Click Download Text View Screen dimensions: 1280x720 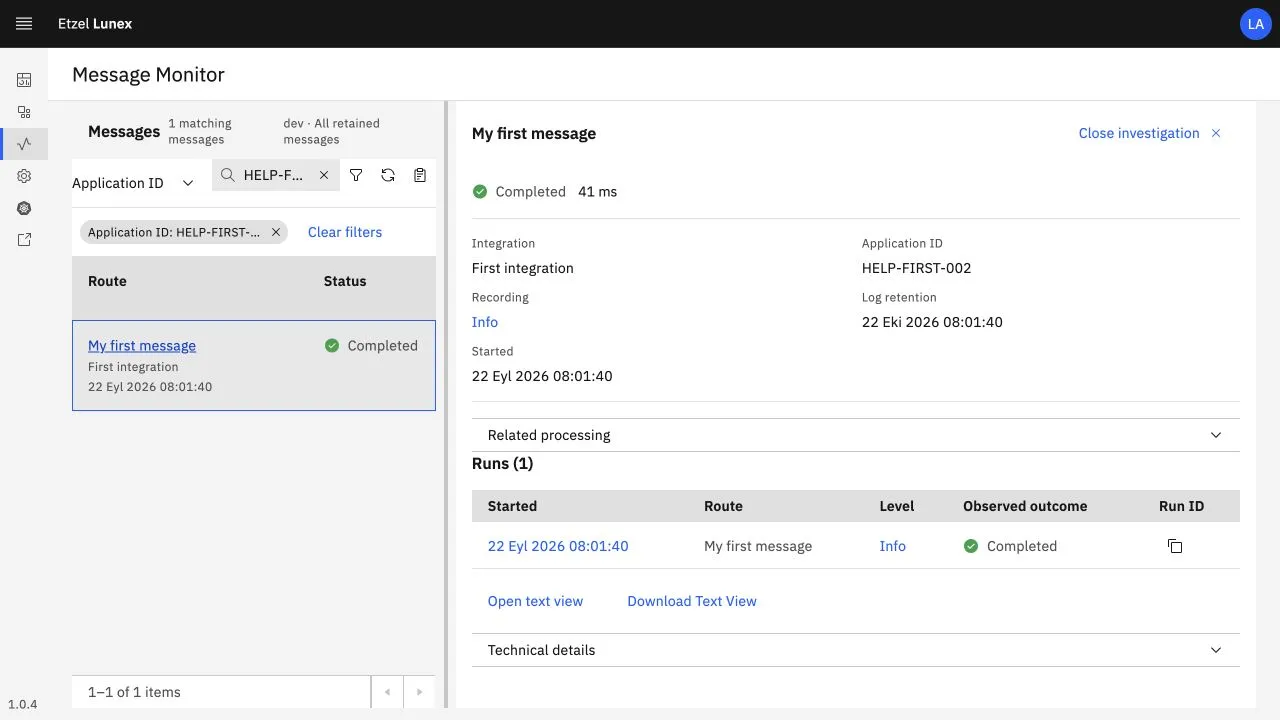[692, 601]
